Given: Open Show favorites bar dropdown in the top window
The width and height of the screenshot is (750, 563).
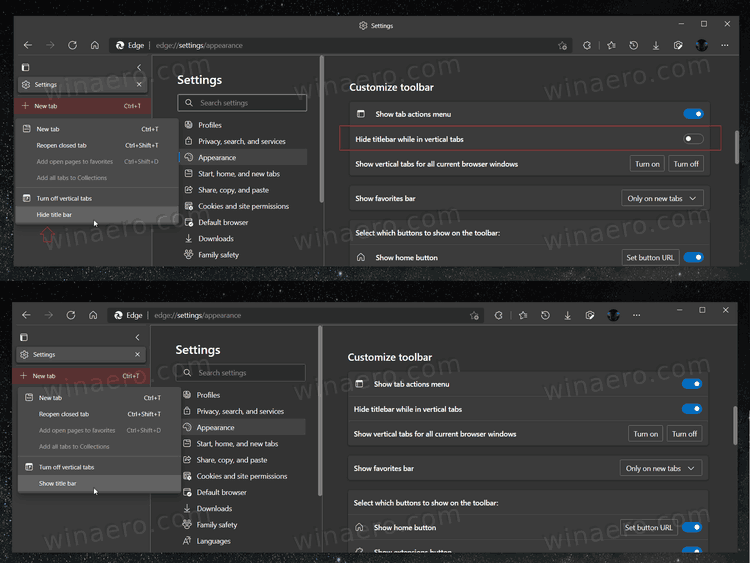Looking at the screenshot, I should pyautogui.click(x=662, y=198).
